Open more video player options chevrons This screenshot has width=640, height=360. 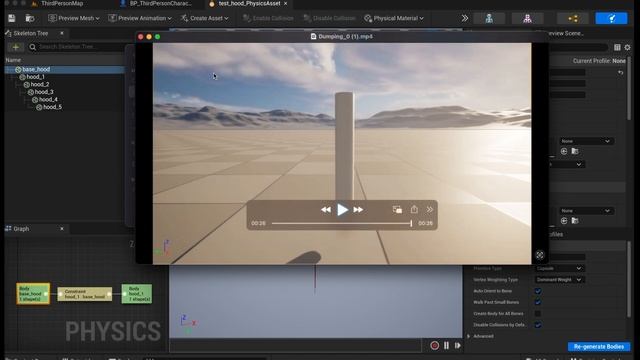(x=430, y=209)
